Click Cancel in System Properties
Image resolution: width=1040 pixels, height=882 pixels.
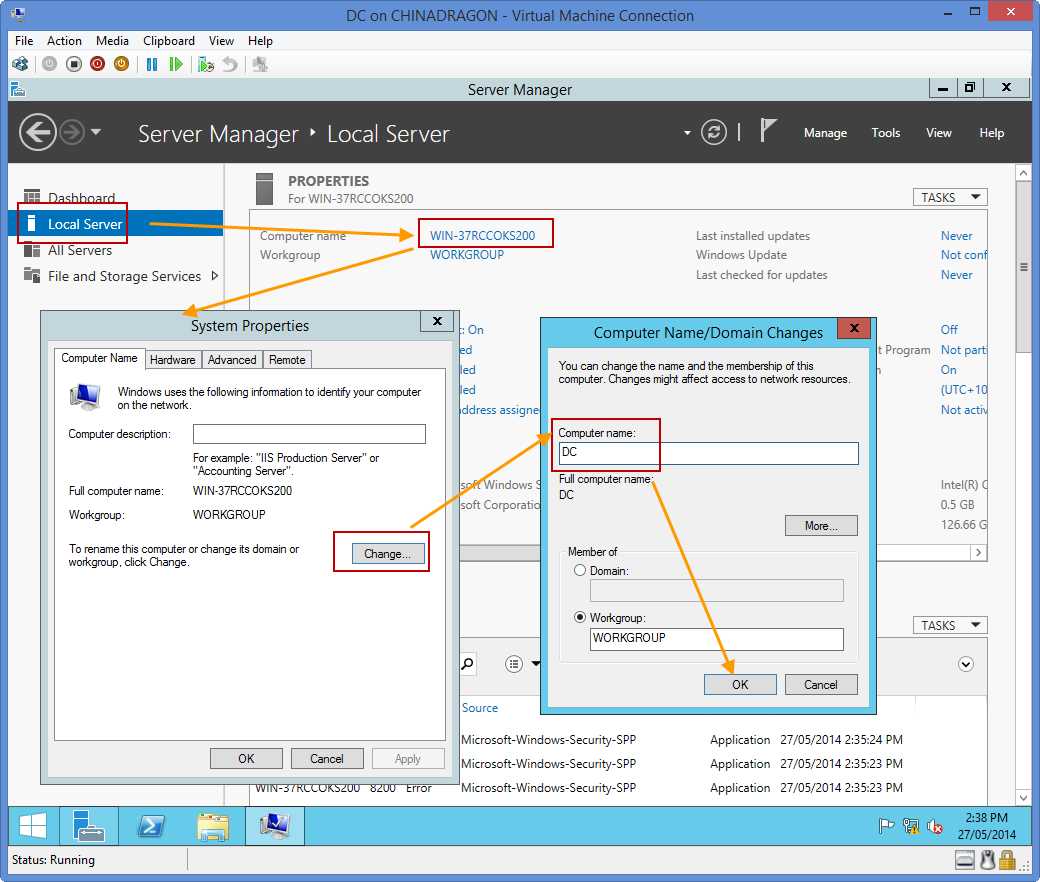tap(327, 758)
